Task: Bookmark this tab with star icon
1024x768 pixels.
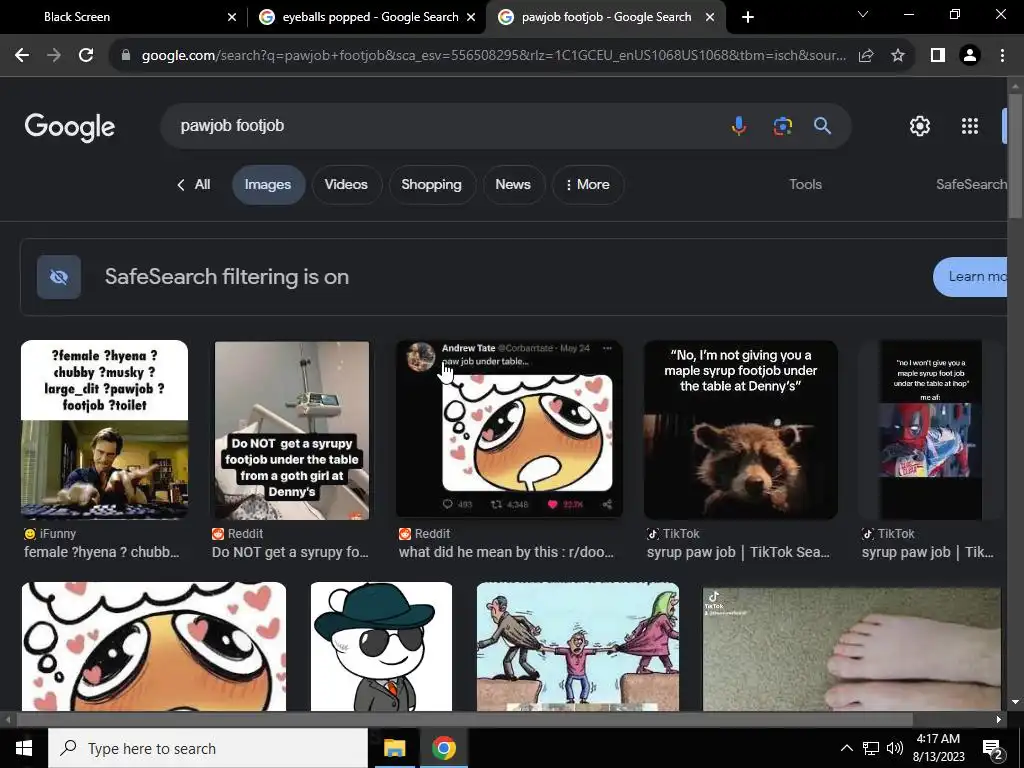Action: 898,56
